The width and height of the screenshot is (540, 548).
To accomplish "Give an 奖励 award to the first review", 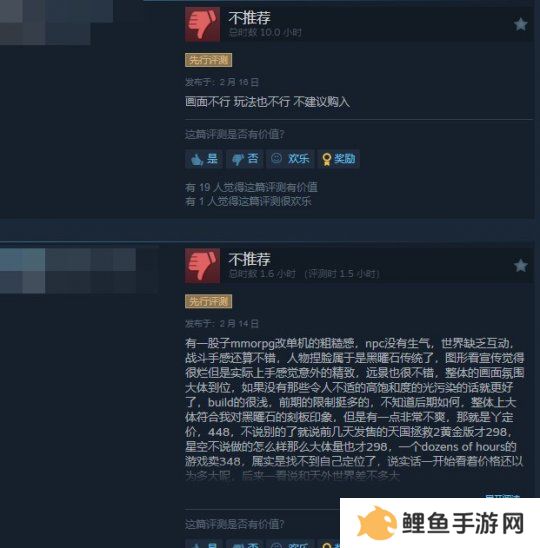I will [x=338, y=159].
